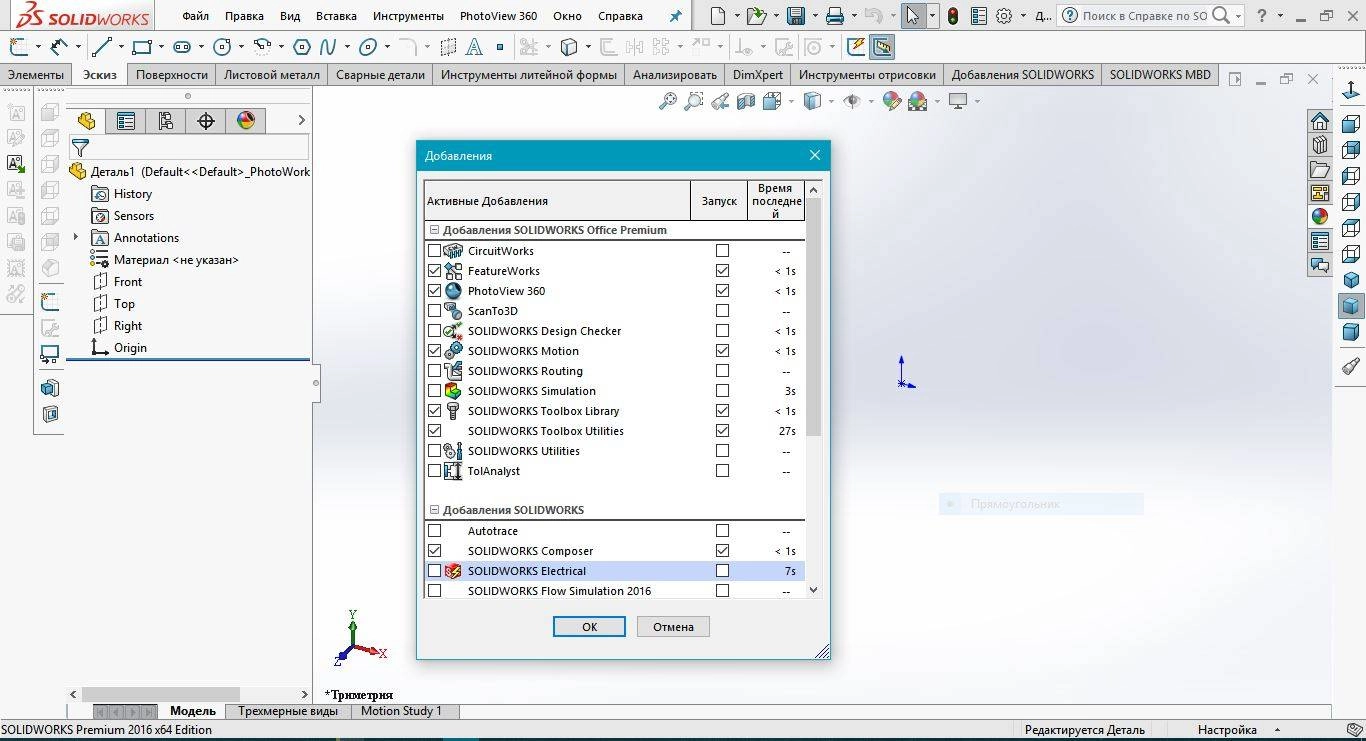Select the sketch Text tool
Image resolution: width=1366 pixels, height=741 pixels.
click(474, 47)
